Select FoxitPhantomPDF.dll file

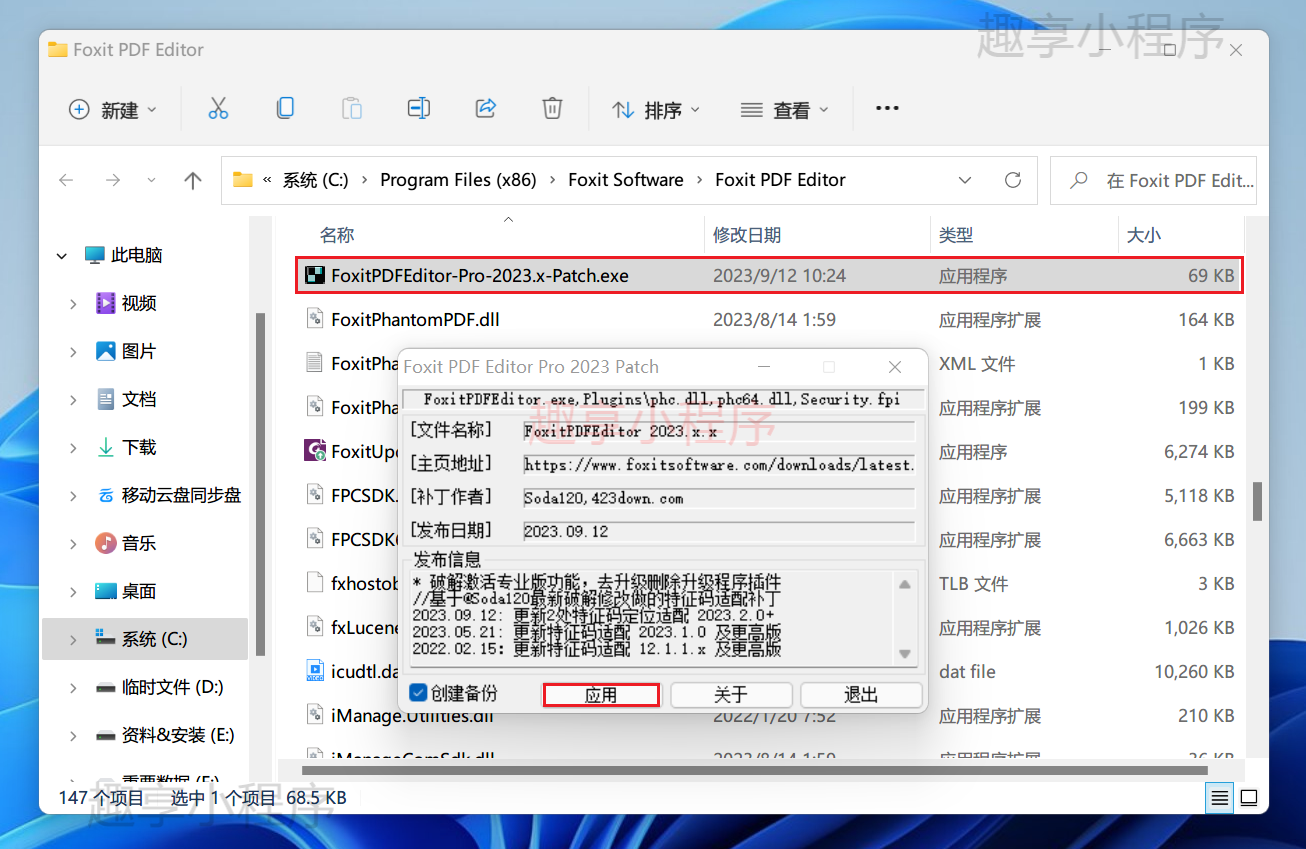pyautogui.click(x=415, y=320)
